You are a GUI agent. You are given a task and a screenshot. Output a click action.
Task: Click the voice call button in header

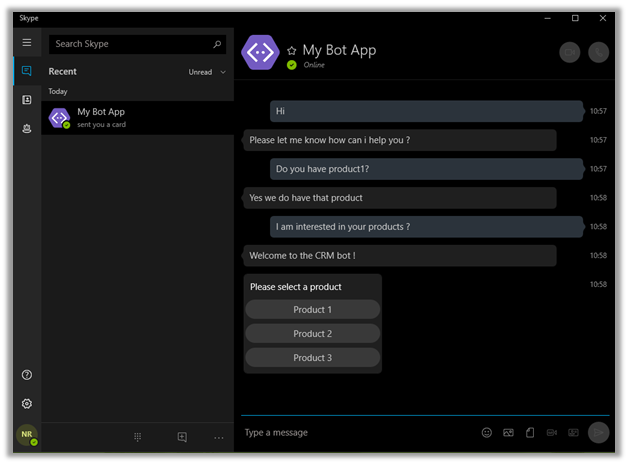tap(598, 53)
